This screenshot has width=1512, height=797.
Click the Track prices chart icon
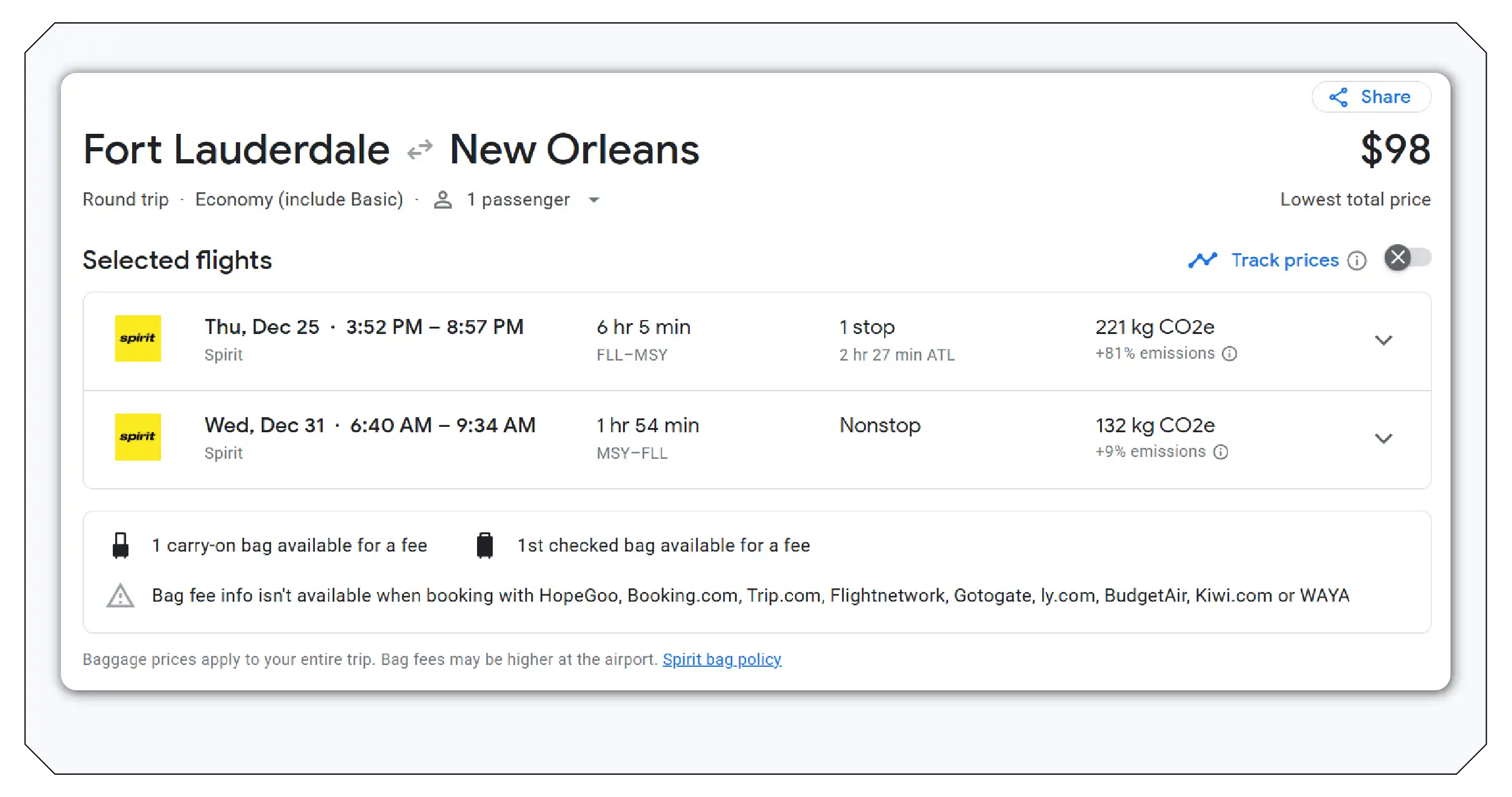click(1204, 259)
